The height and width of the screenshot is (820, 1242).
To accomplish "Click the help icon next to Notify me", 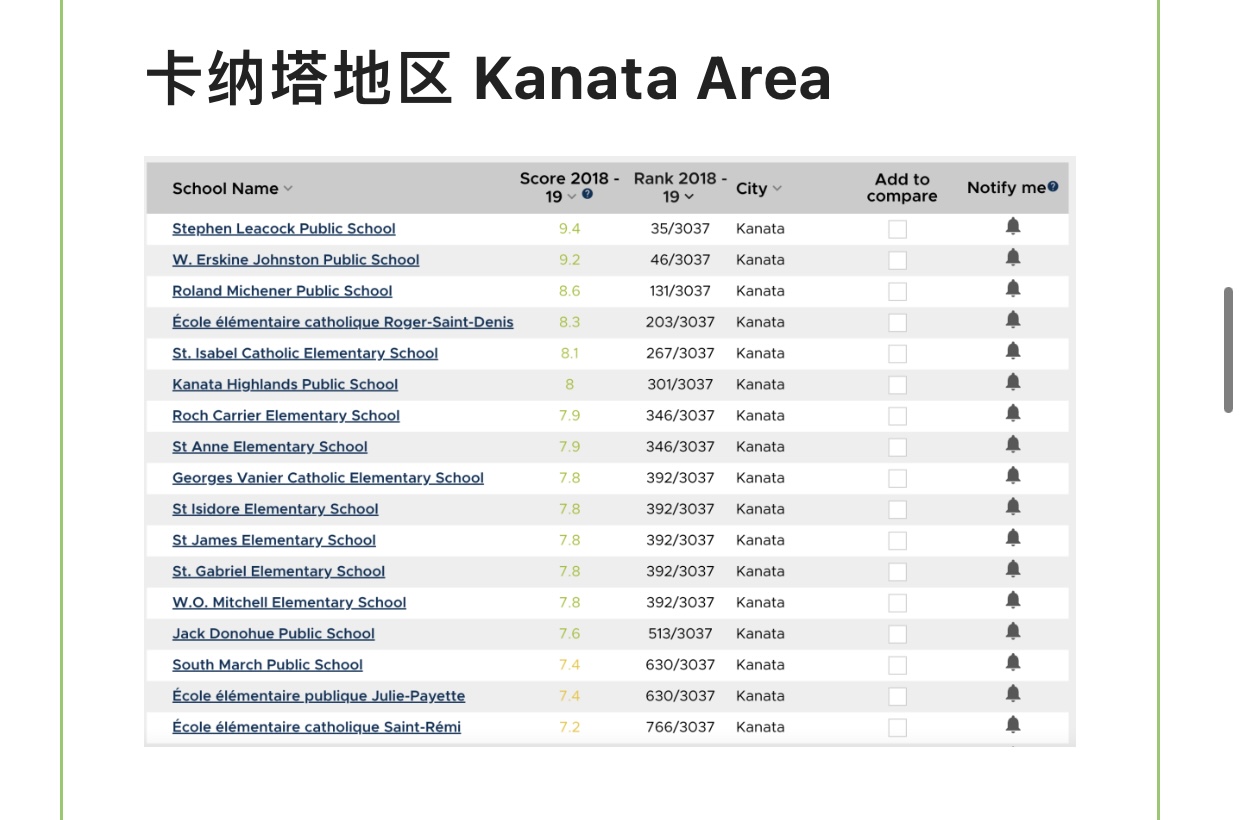I will (x=1053, y=187).
